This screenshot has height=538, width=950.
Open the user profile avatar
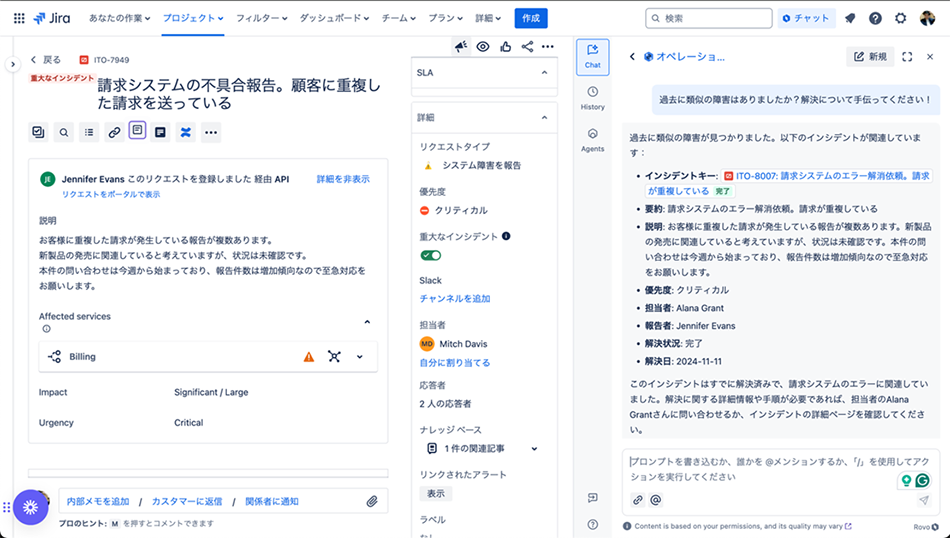[x=927, y=18]
